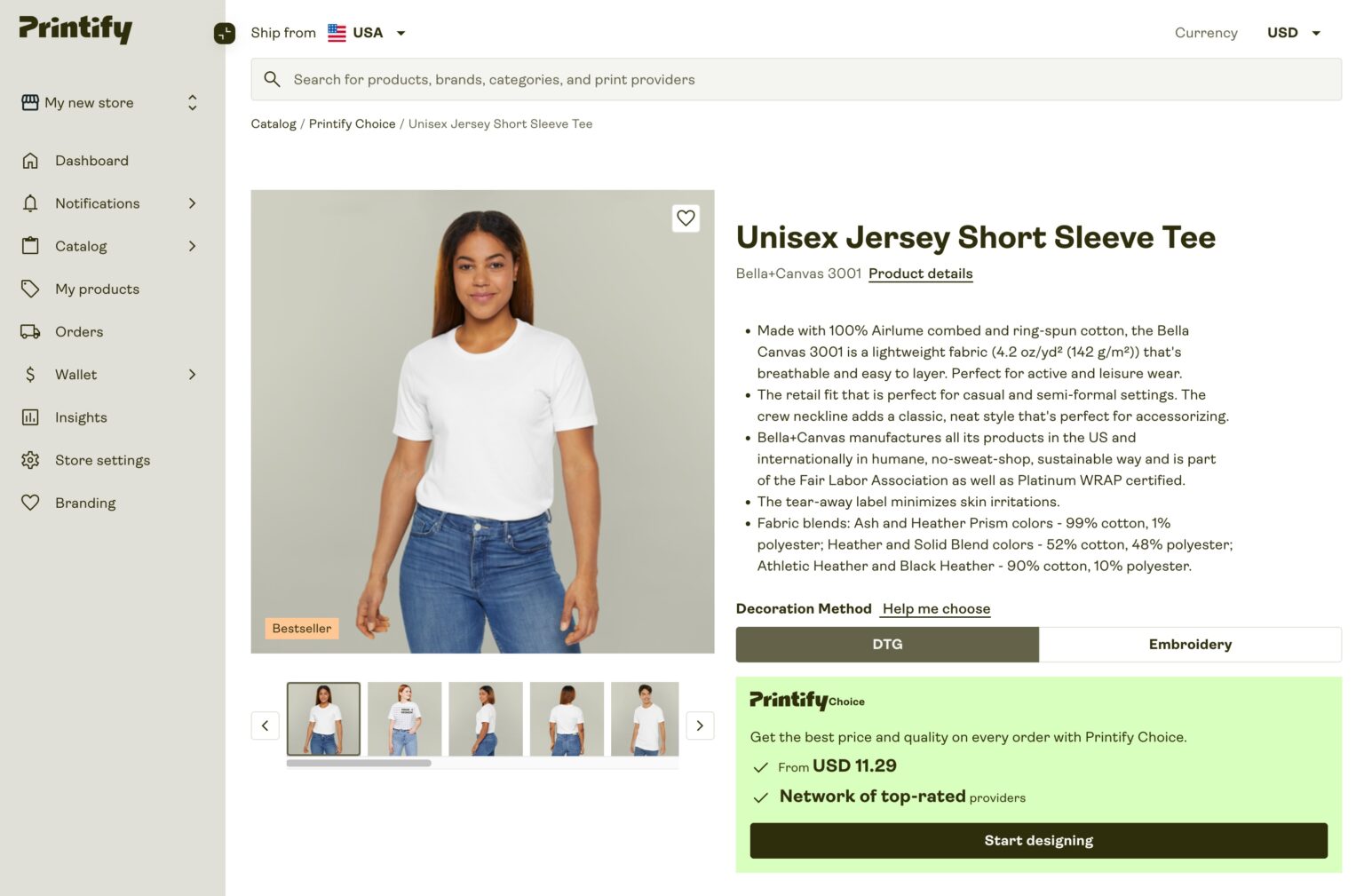This screenshot has width=1364, height=896.
Task: Keep DTG selected as decoration method
Action: pos(886,644)
